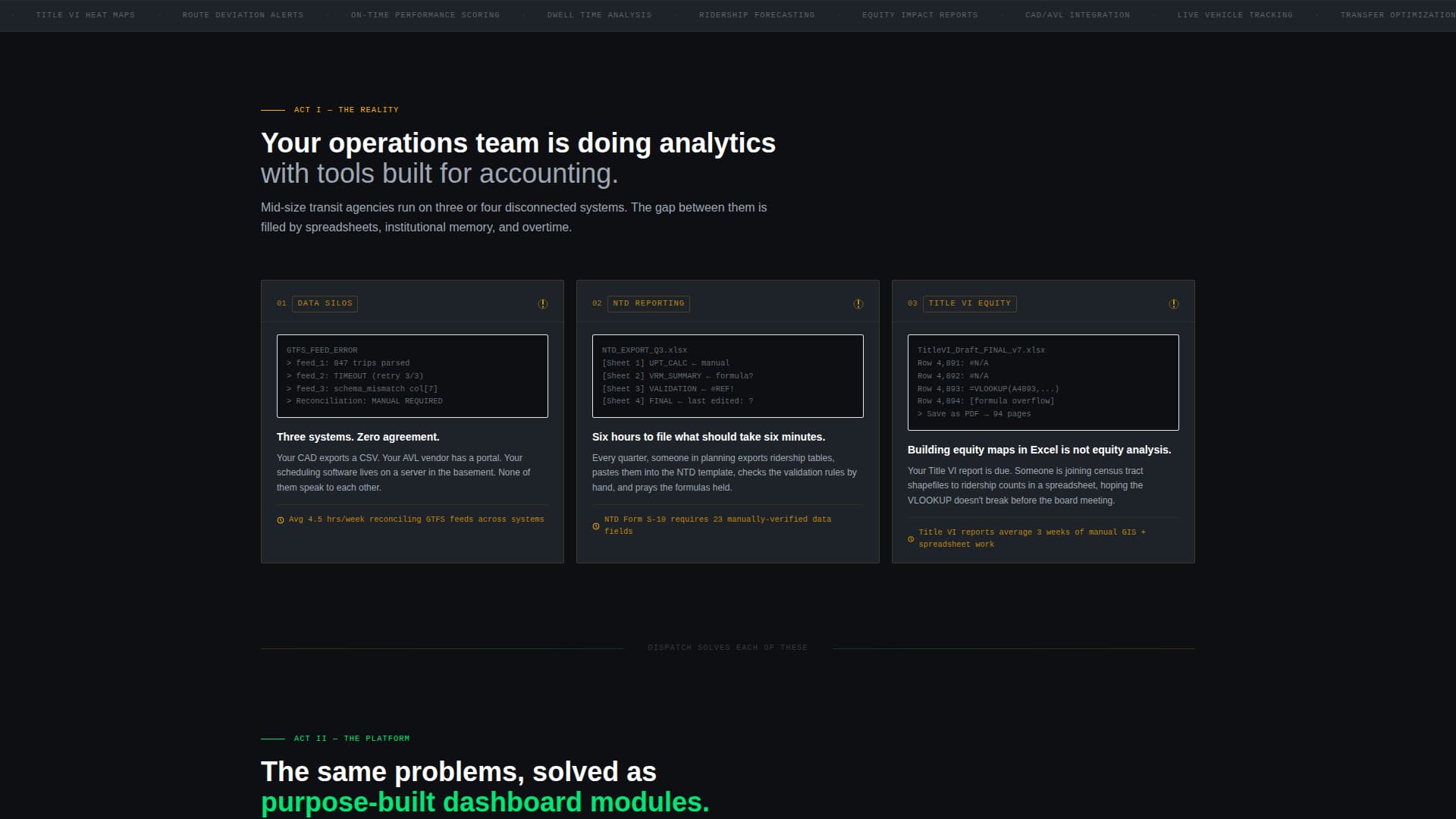The width and height of the screenshot is (1456, 819).
Task: Click 'Reconciliation: MANUAL REQUIRED' line
Action: pyautogui.click(x=365, y=401)
